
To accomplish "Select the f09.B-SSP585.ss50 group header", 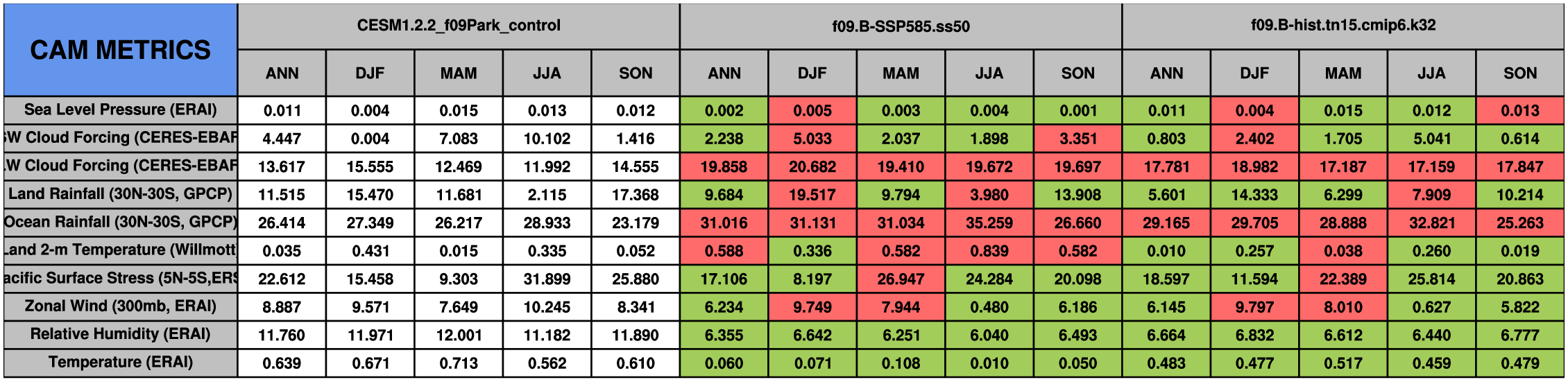I will point(901,26).
